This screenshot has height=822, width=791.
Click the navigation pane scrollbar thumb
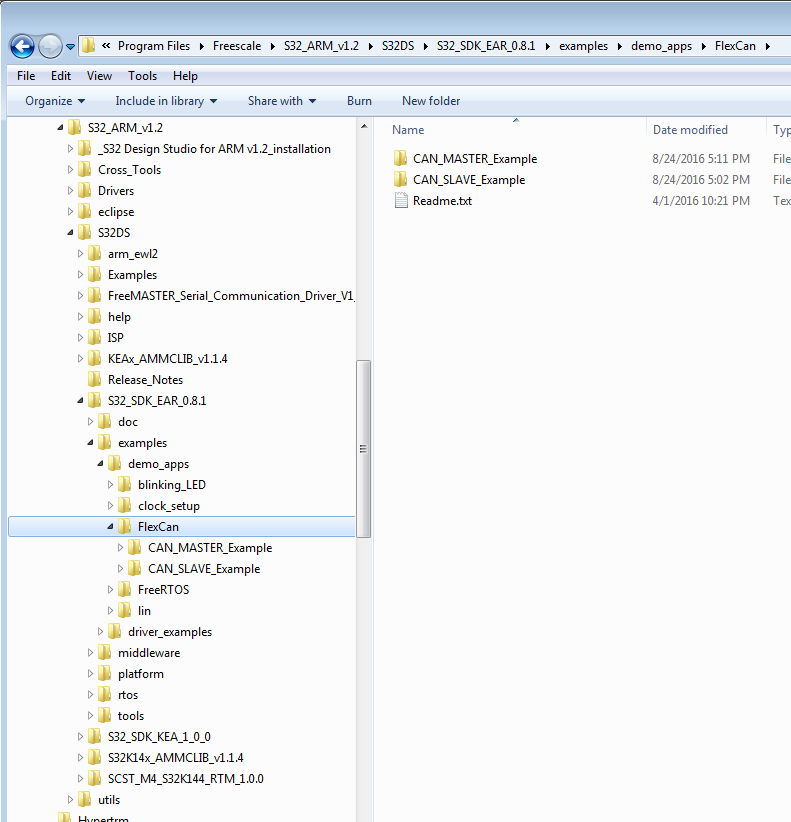point(363,449)
